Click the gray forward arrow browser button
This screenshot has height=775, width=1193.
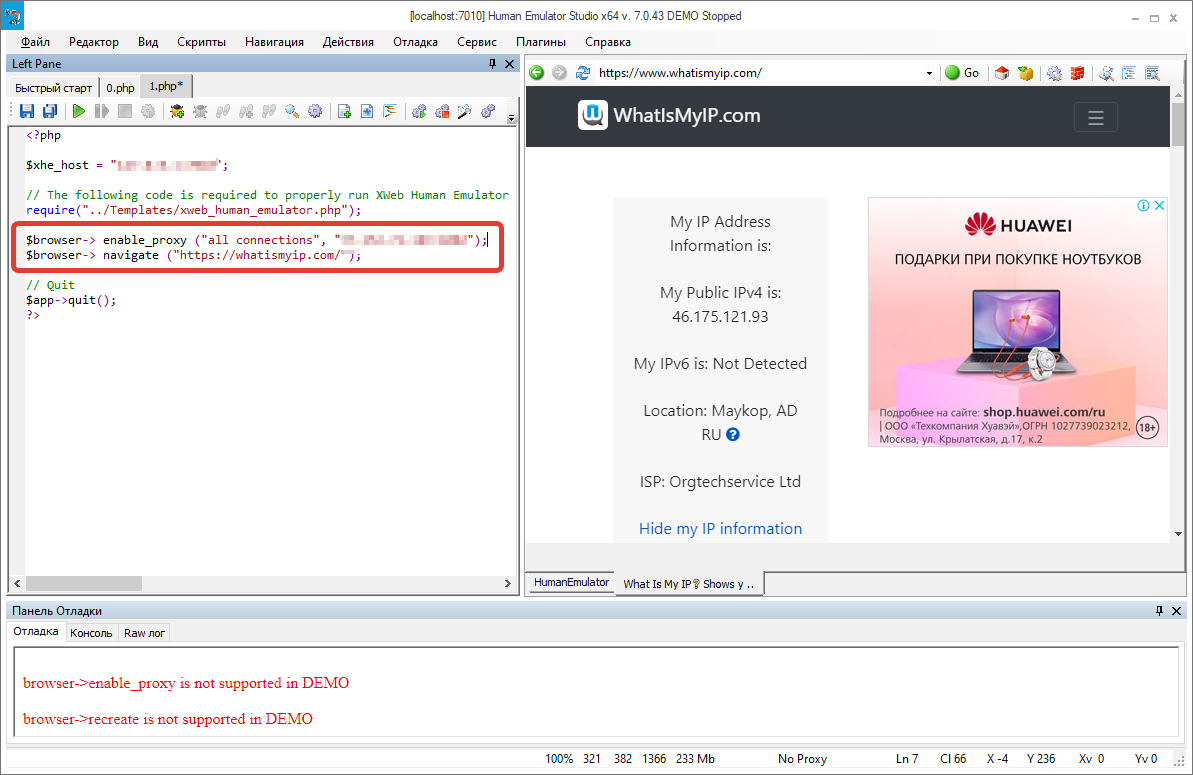[559, 72]
